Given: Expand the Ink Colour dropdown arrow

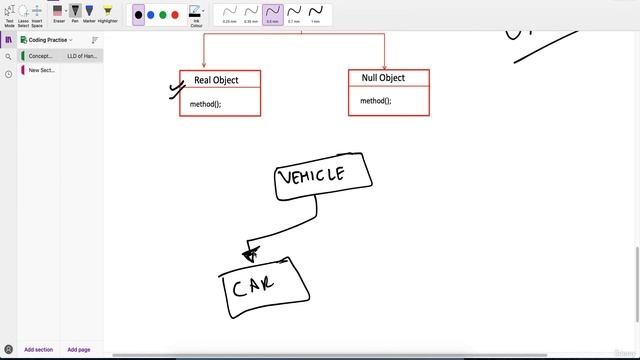Looking at the screenshot, I should pyautogui.click(x=203, y=11).
